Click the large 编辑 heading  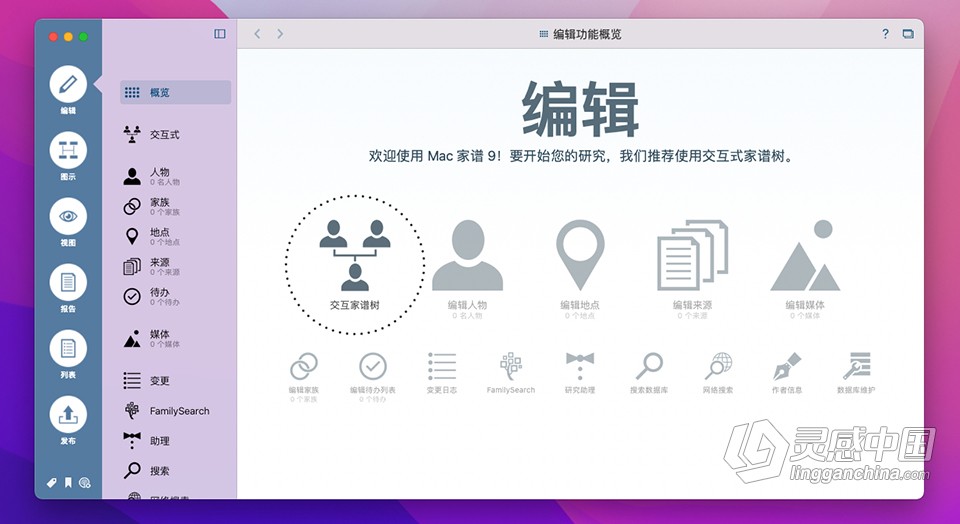pos(580,110)
